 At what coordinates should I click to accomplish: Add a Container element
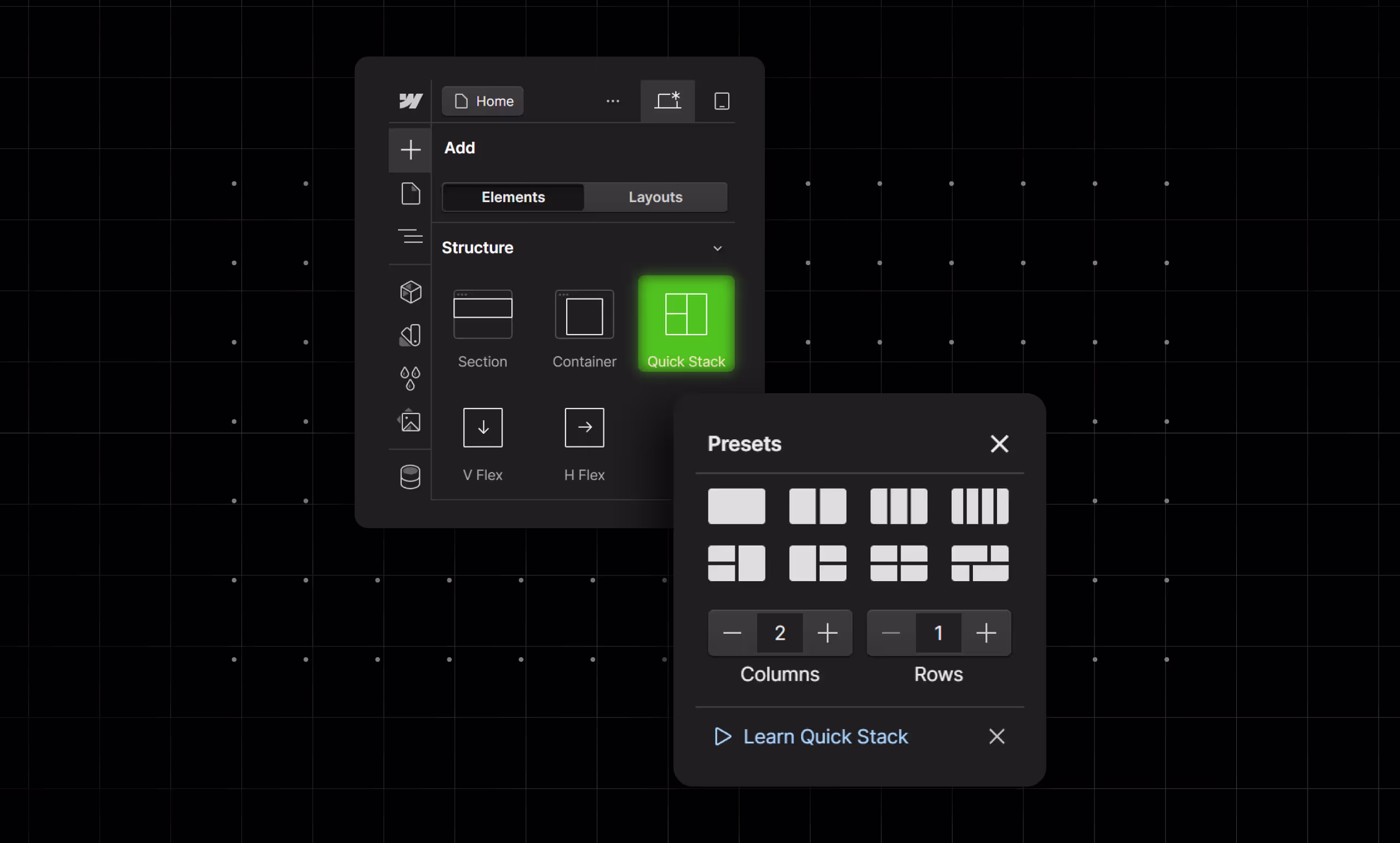(x=584, y=328)
